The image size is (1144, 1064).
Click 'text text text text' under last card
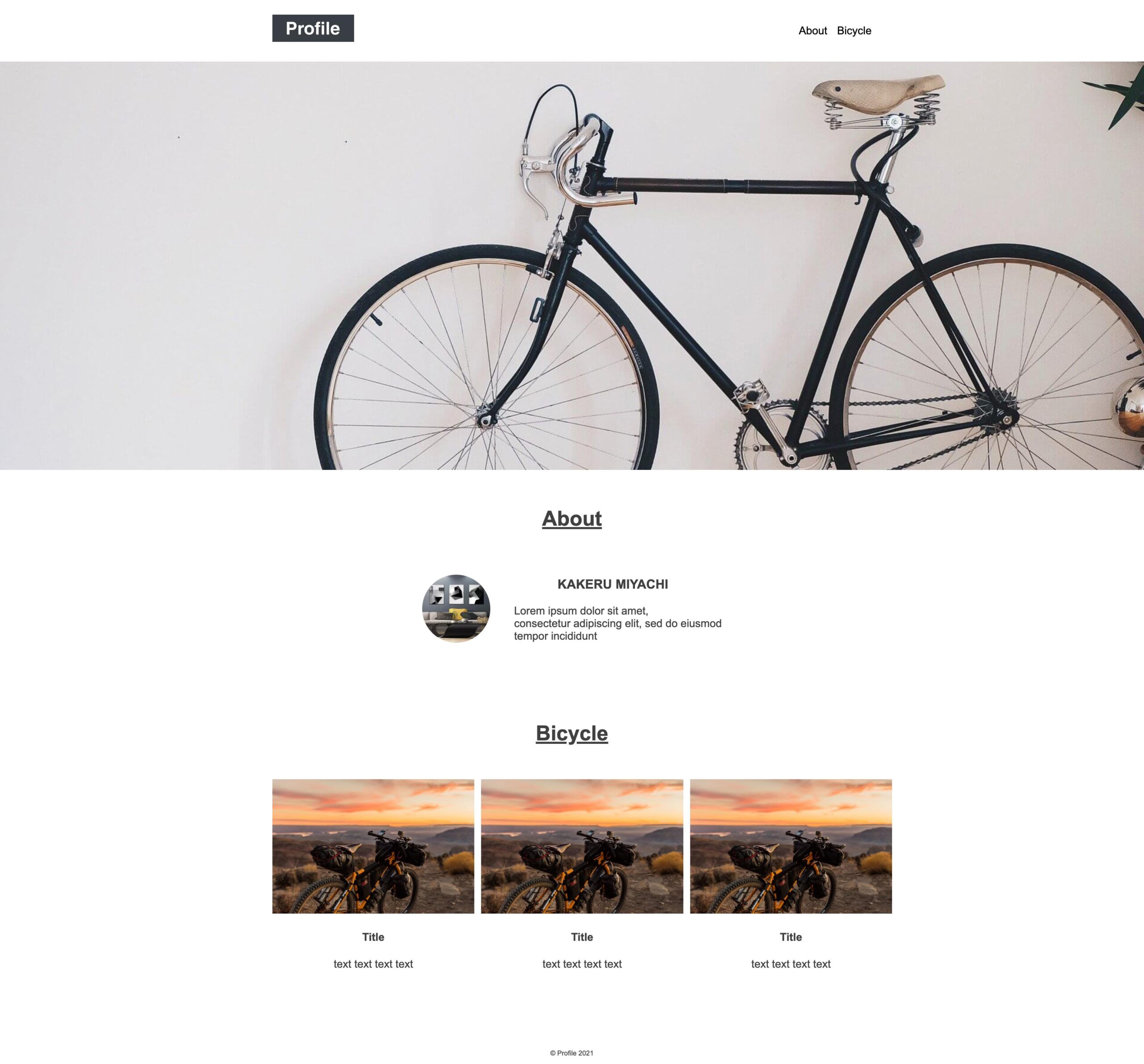pyautogui.click(x=791, y=964)
